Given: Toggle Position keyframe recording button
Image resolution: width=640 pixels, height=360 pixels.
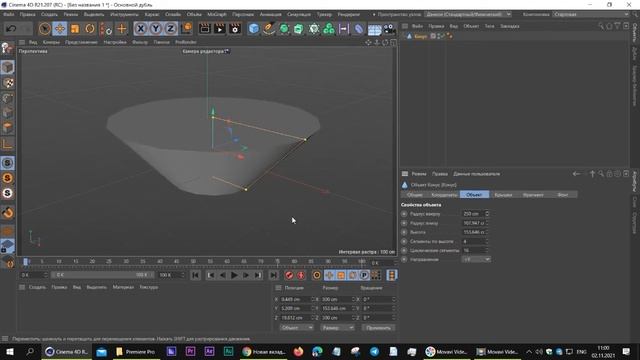Looking at the screenshot, I should (x=329, y=275).
